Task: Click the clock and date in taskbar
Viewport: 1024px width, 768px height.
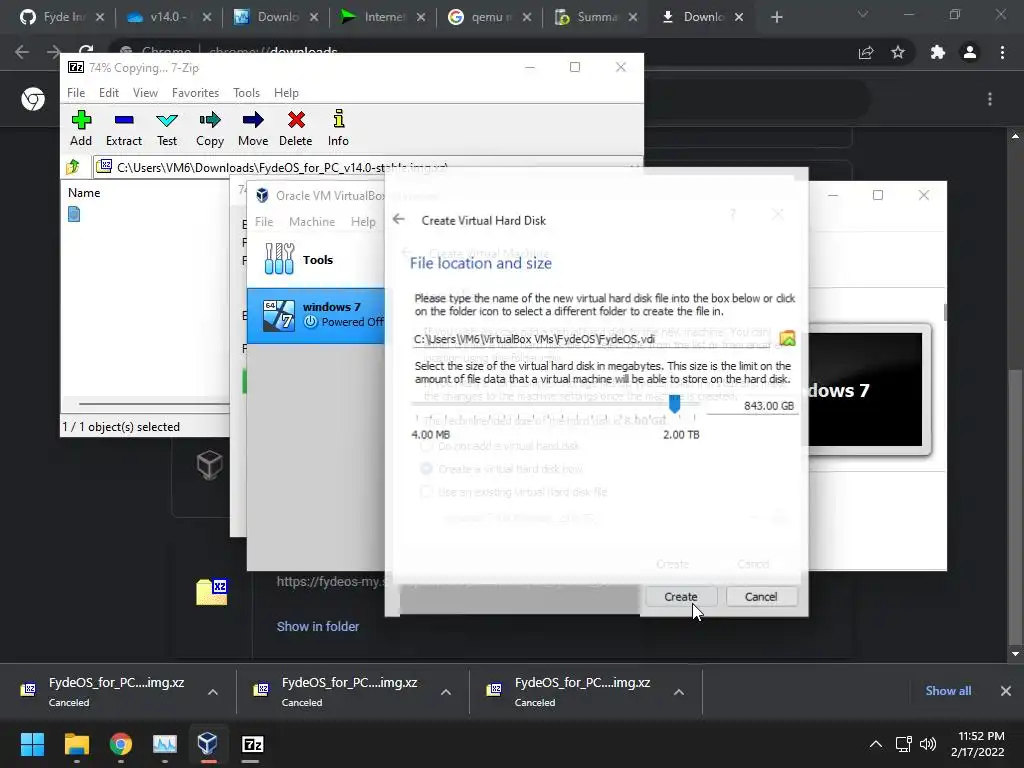Action: point(978,744)
